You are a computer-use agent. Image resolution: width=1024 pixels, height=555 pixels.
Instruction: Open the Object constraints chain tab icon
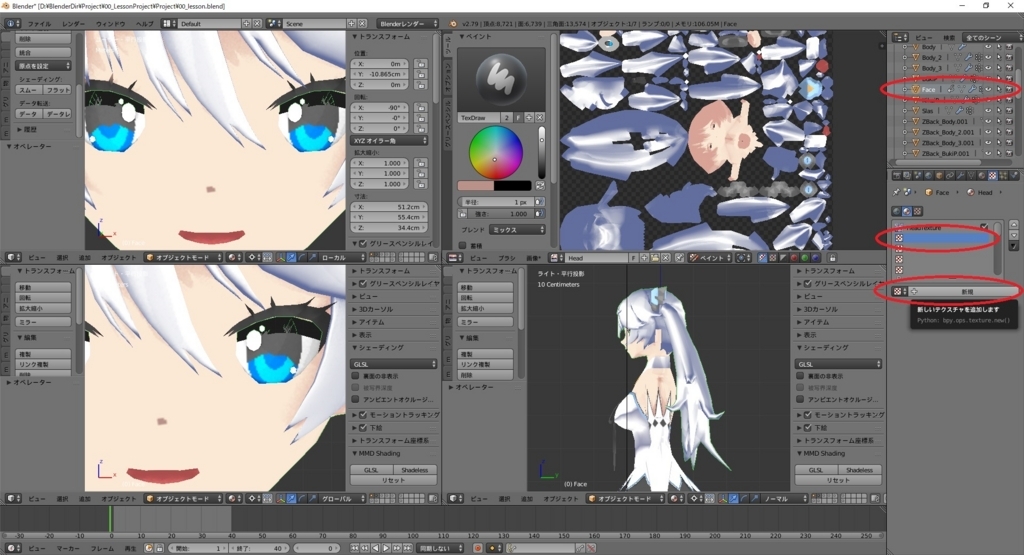point(950,175)
